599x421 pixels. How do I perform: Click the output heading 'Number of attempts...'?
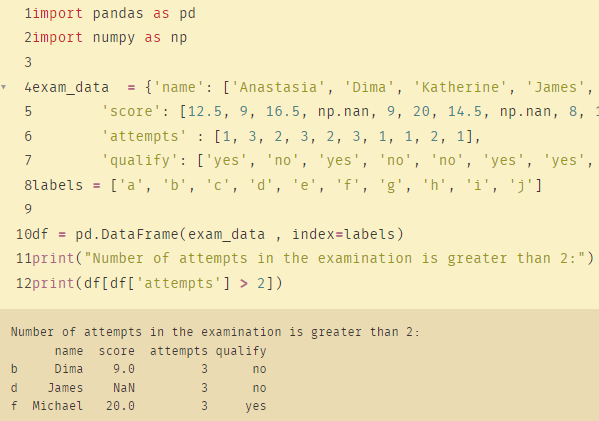(215, 332)
